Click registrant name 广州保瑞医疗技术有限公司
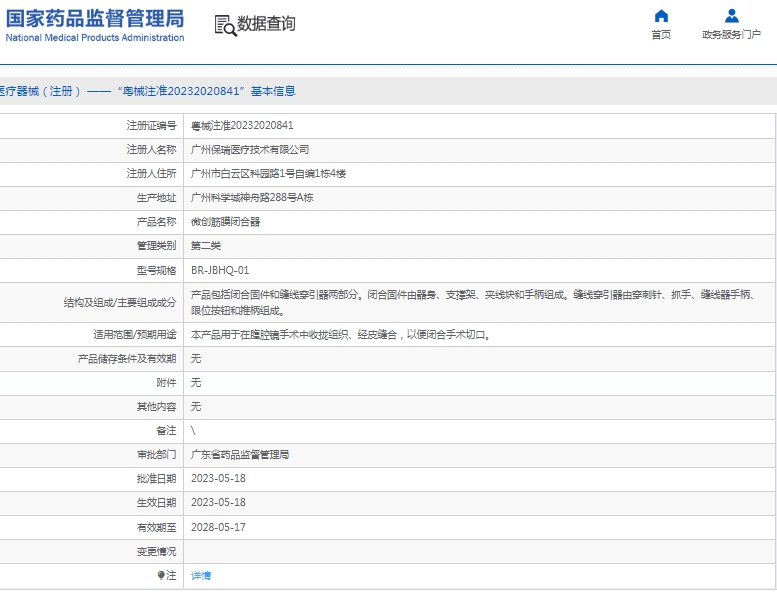This screenshot has width=777, height=598. click(x=250, y=150)
